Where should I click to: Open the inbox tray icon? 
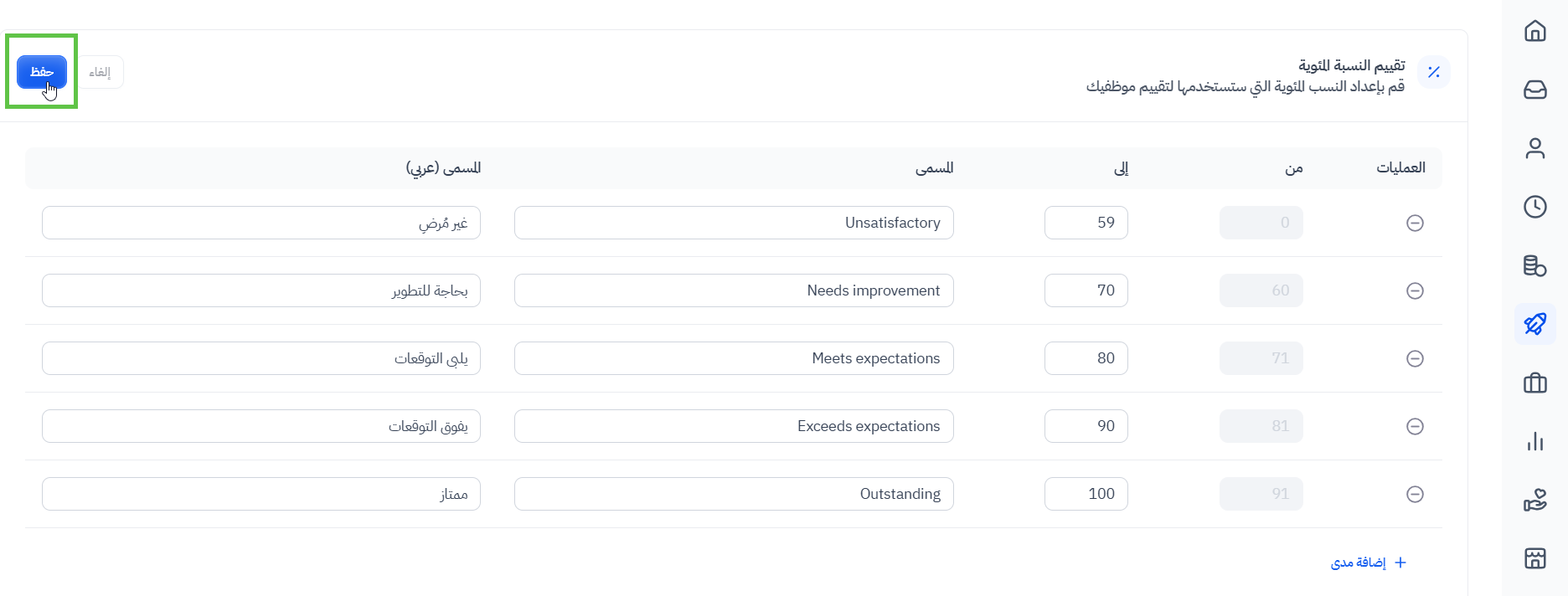pyautogui.click(x=1534, y=90)
